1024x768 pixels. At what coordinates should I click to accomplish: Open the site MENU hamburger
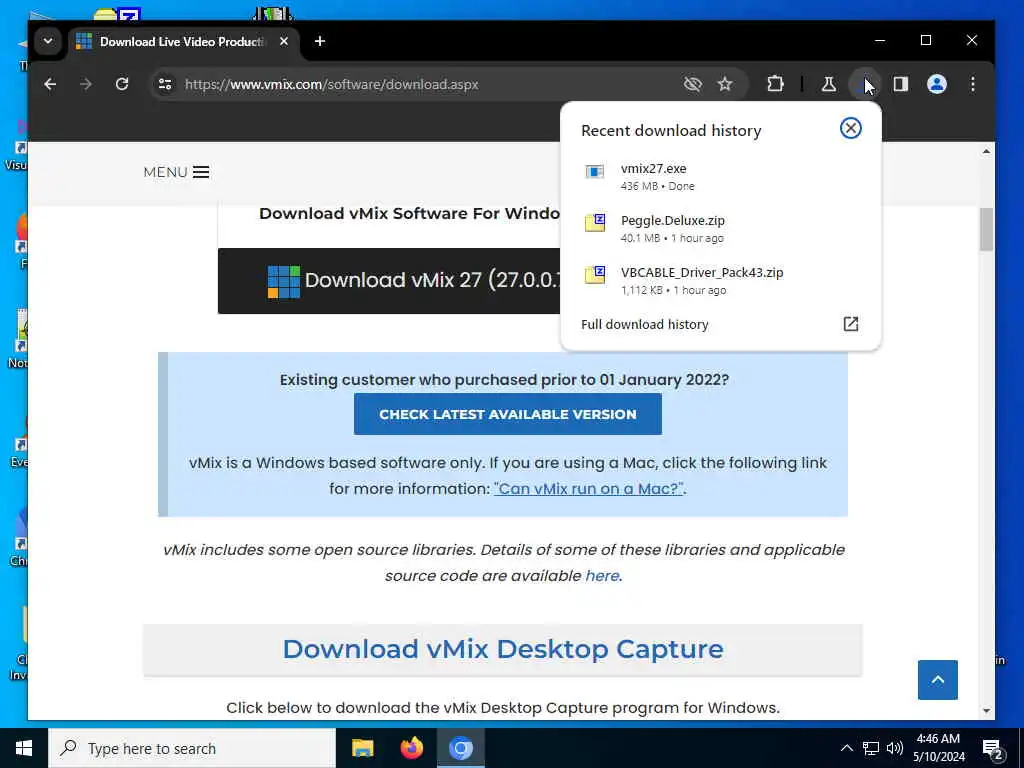(176, 172)
